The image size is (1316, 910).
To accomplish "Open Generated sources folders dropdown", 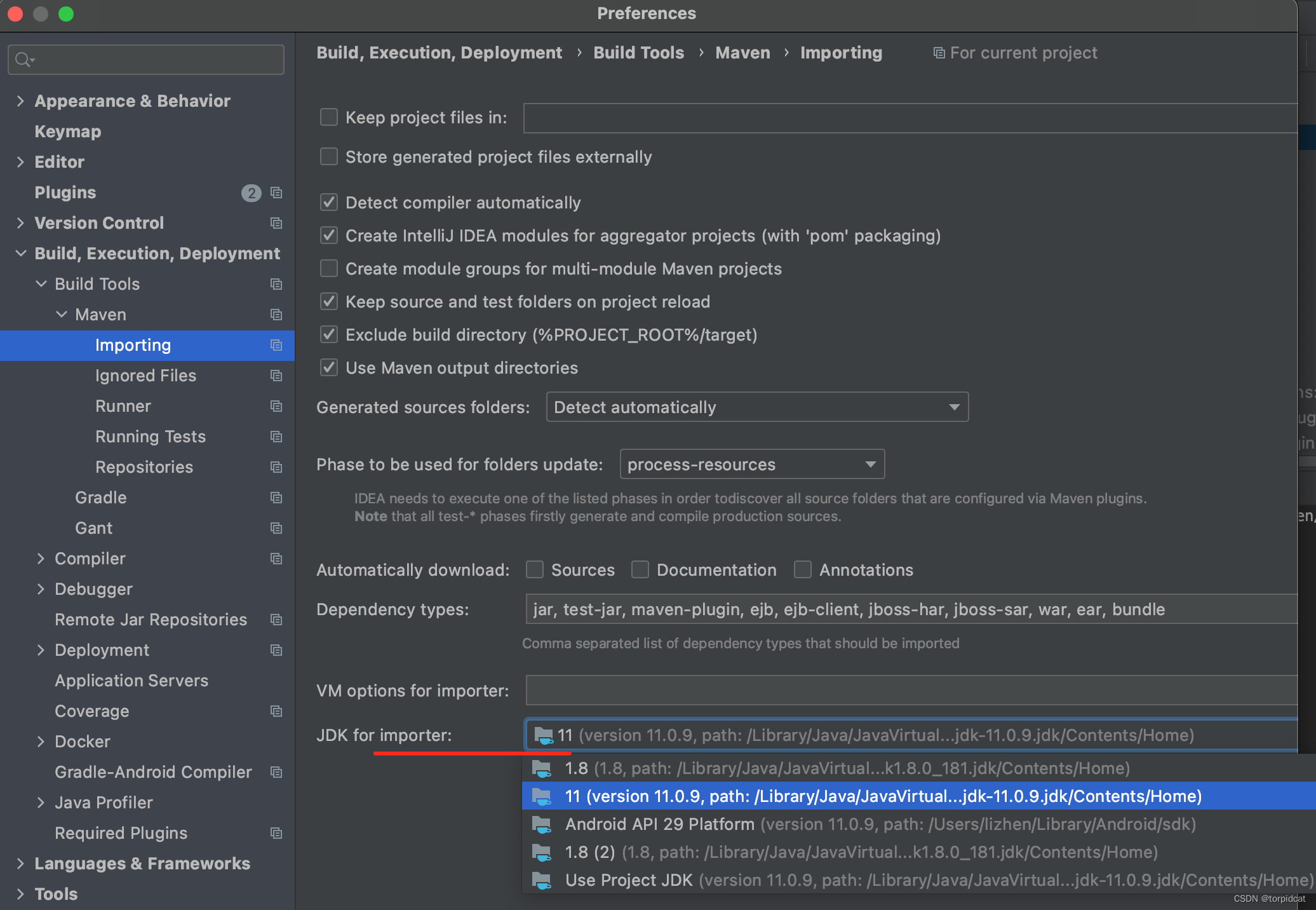I will point(756,407).
